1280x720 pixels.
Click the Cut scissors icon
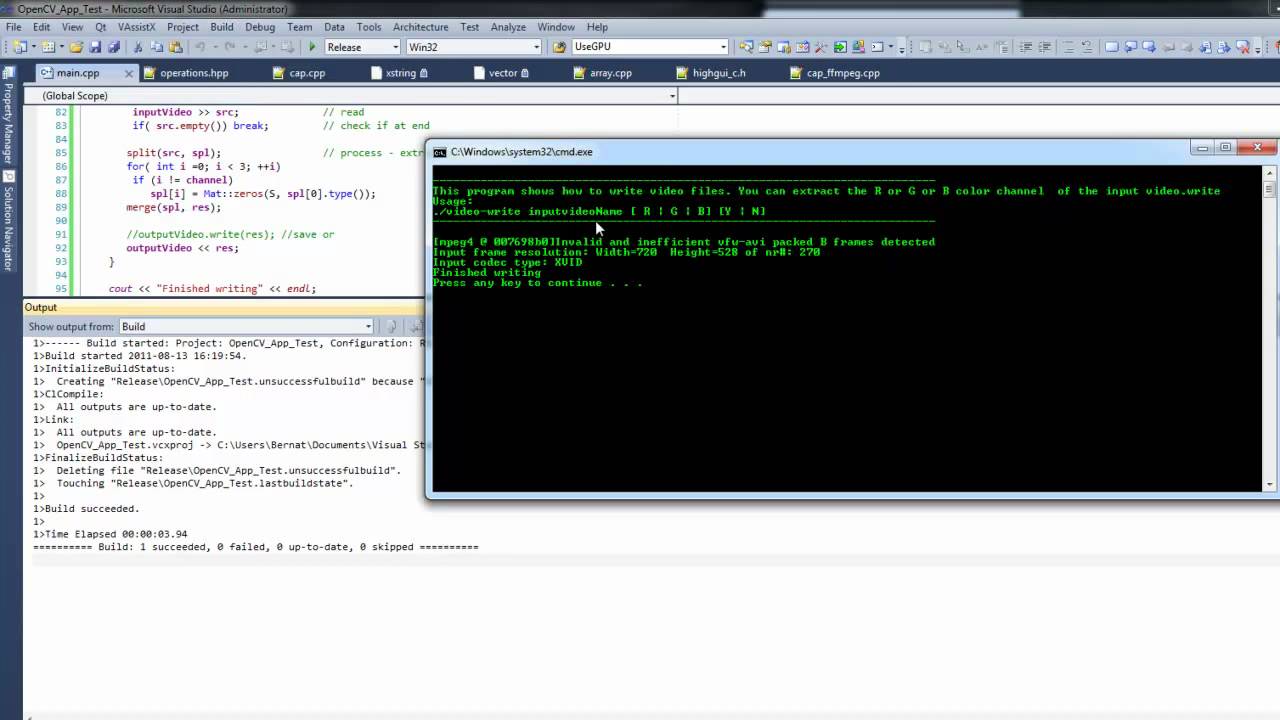click(138, 47)
